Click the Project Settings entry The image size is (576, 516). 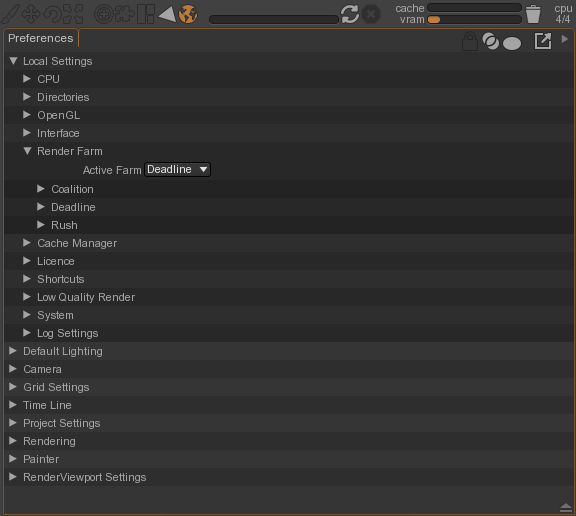point(61,423)
